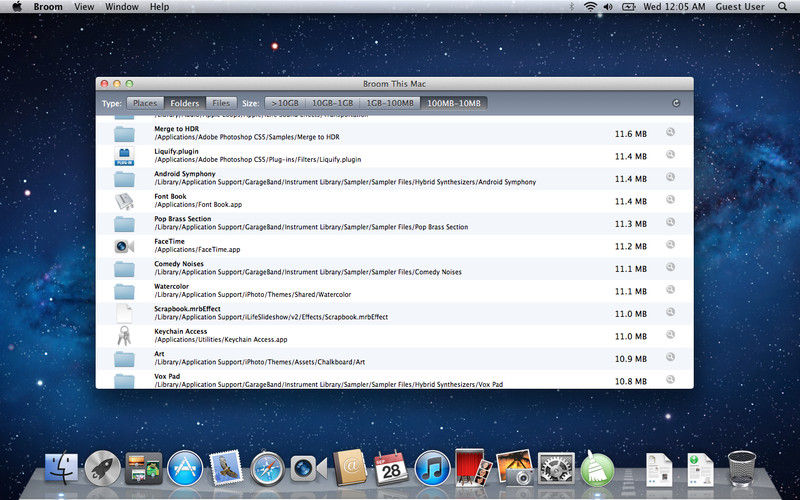The width and height of the screenshot is (800, 500).
Task: Open Mail stamp icon in Dock
Action: coord(226,467)
